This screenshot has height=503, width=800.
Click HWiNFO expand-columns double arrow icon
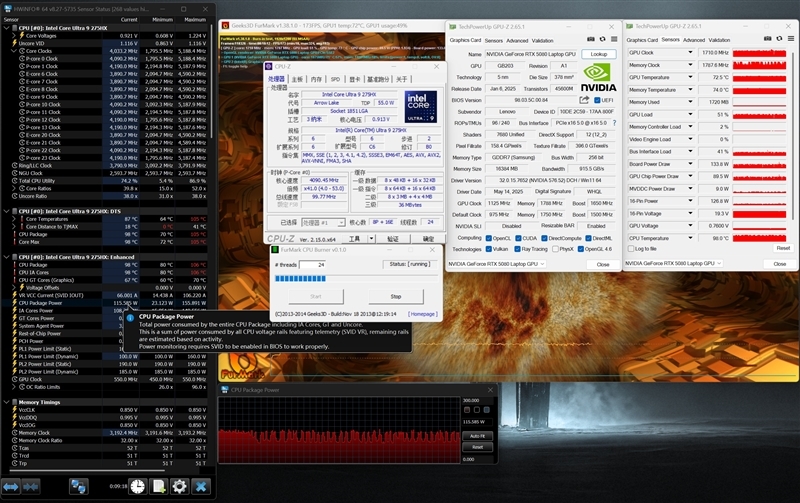pos(11,487)
